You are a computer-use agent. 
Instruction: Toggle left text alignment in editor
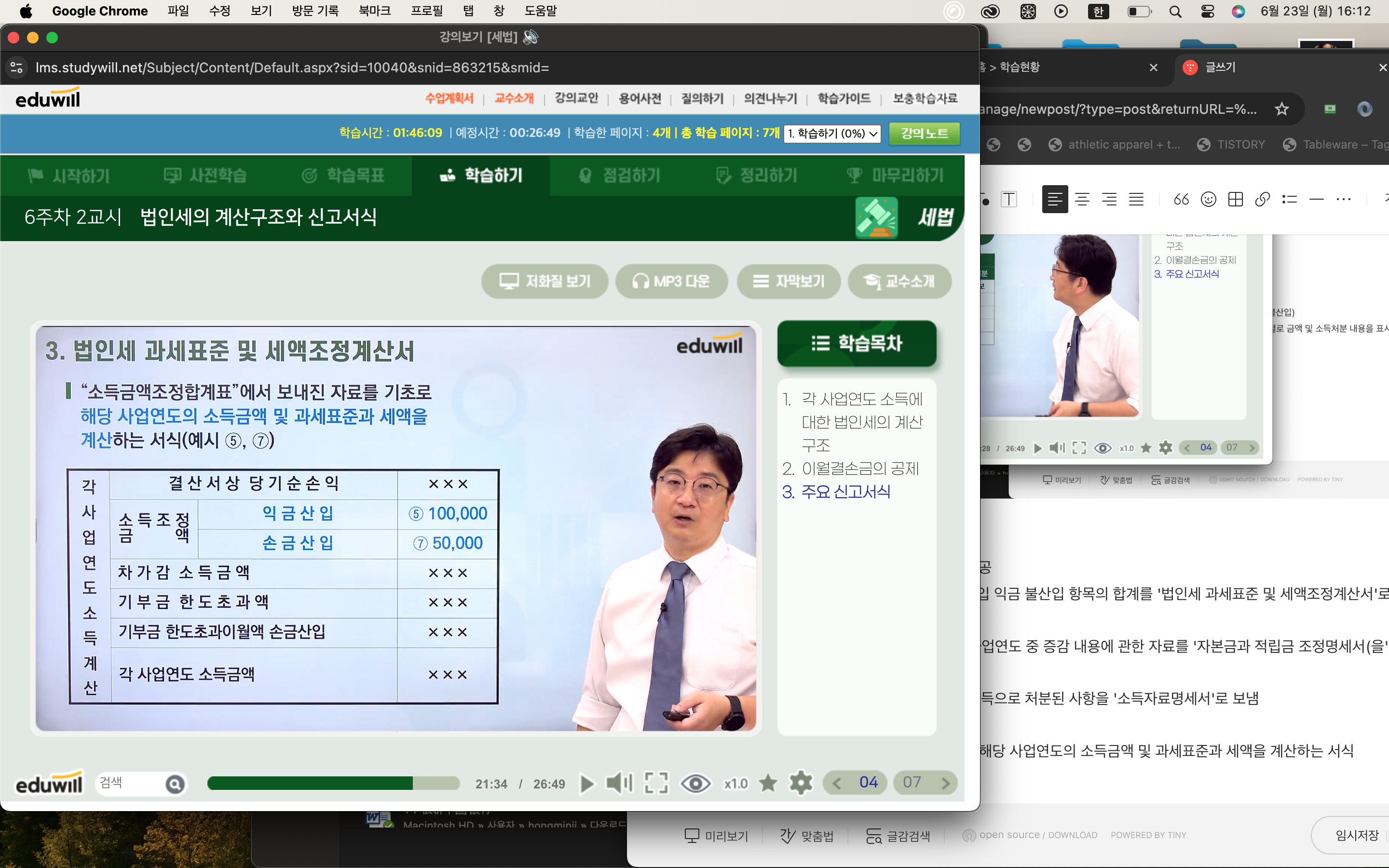[1054, 199]
